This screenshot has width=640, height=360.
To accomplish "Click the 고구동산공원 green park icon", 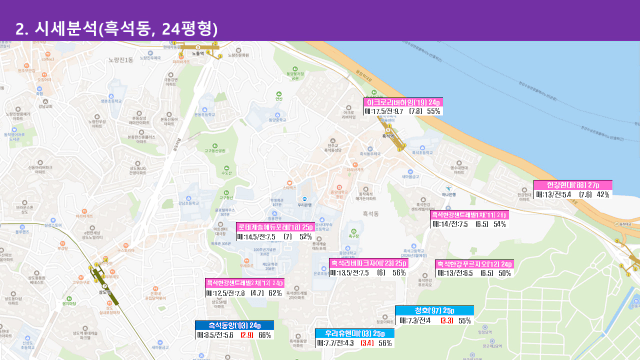I will [215, 146].
